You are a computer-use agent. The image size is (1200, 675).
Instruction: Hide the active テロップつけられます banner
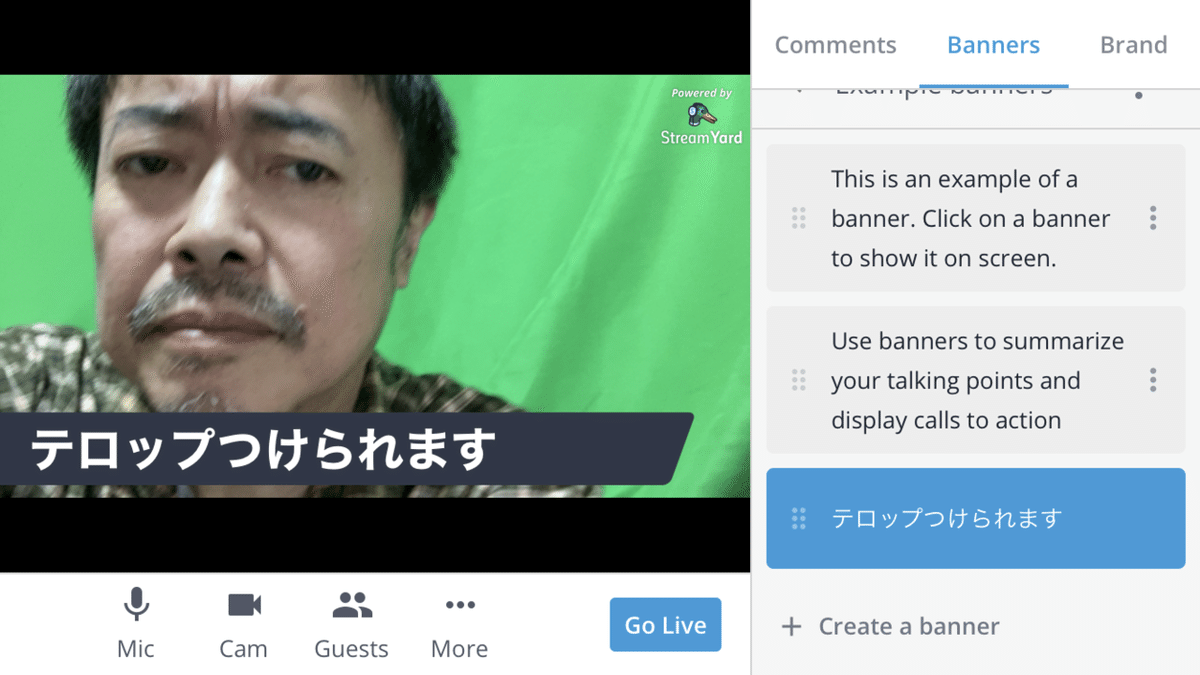[x=976, y=518]
